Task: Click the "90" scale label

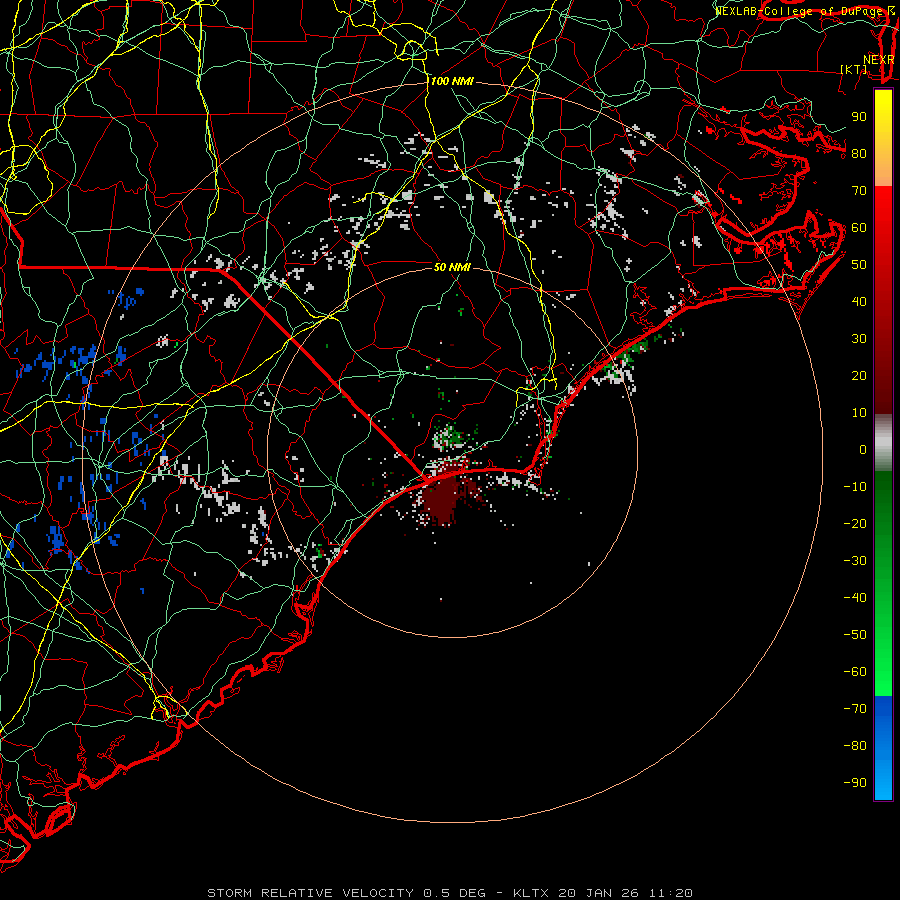Action: 859,117
